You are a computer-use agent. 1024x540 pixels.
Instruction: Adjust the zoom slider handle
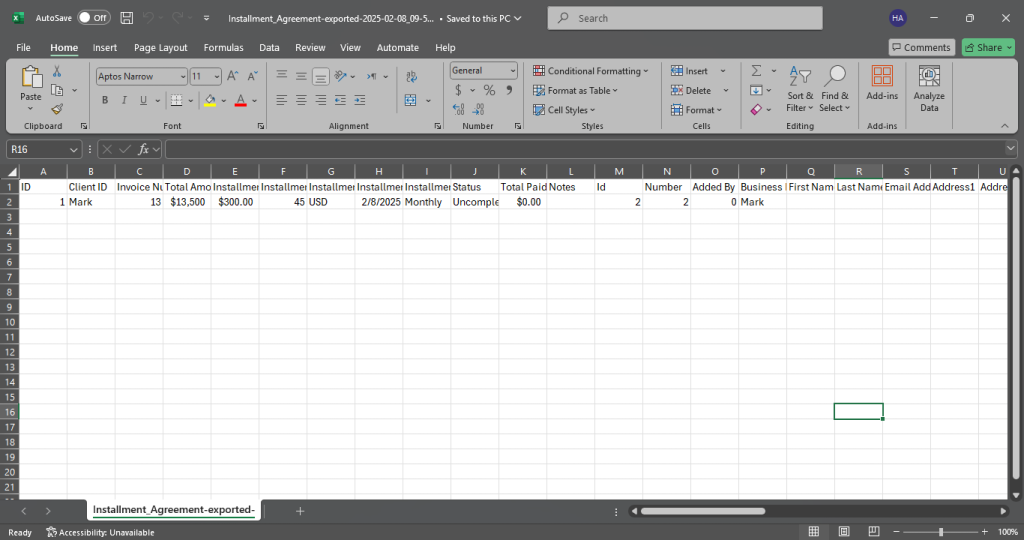coord(941,532)
